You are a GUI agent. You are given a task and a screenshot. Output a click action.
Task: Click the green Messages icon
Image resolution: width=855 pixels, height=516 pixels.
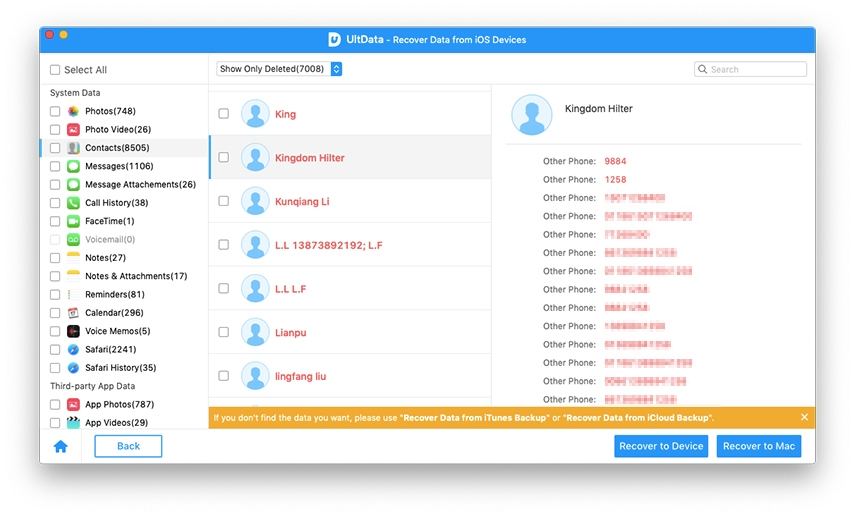(x=73, y=166)
